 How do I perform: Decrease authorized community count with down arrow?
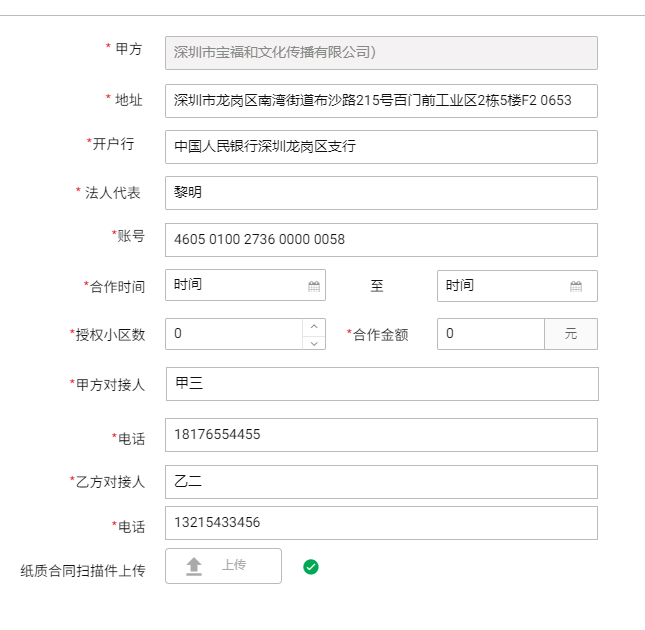coord(314,342)
